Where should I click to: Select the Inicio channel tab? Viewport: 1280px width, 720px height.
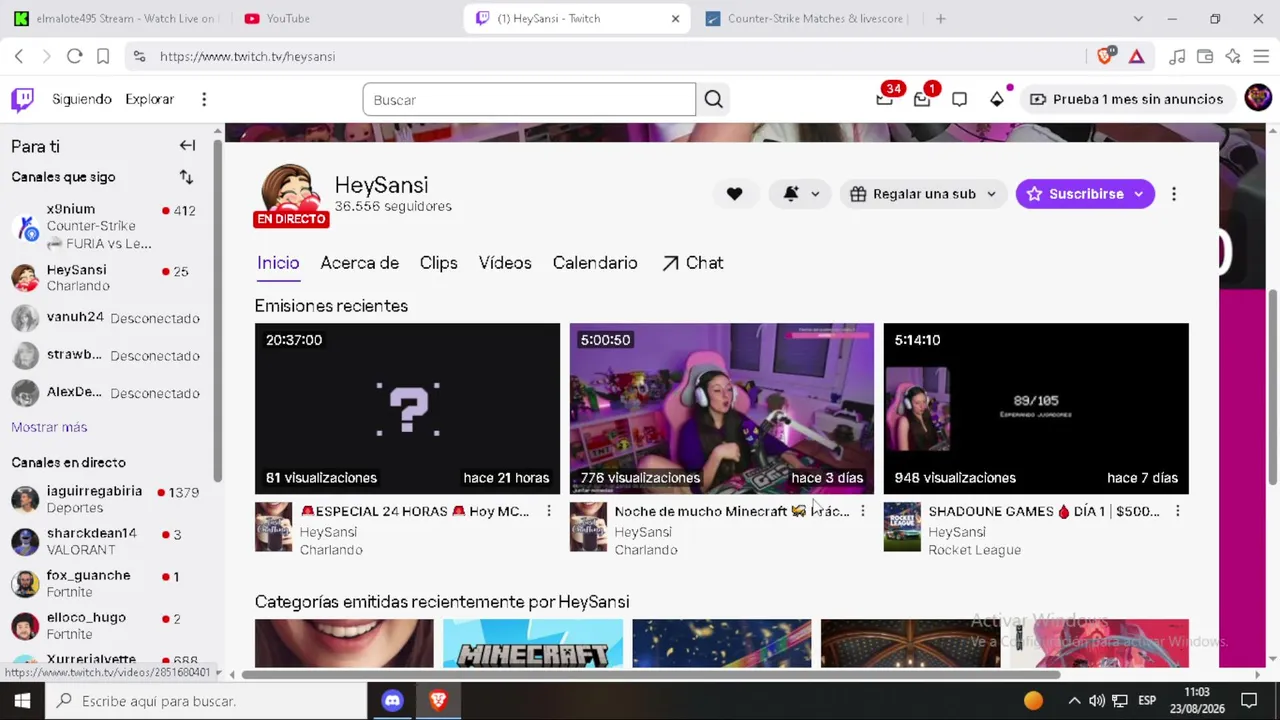tap(278, 263)
